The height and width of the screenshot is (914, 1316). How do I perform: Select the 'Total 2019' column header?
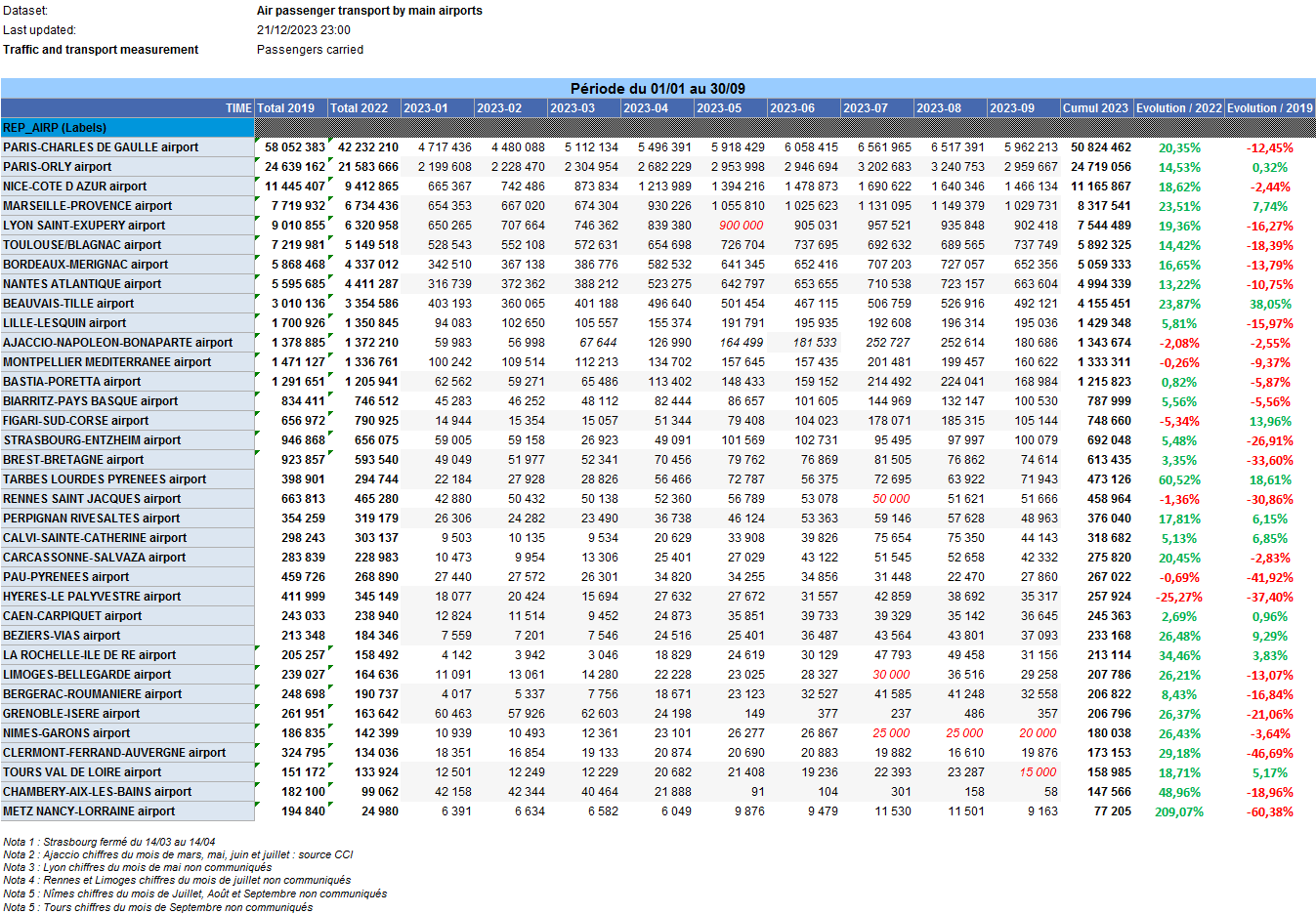291,108
